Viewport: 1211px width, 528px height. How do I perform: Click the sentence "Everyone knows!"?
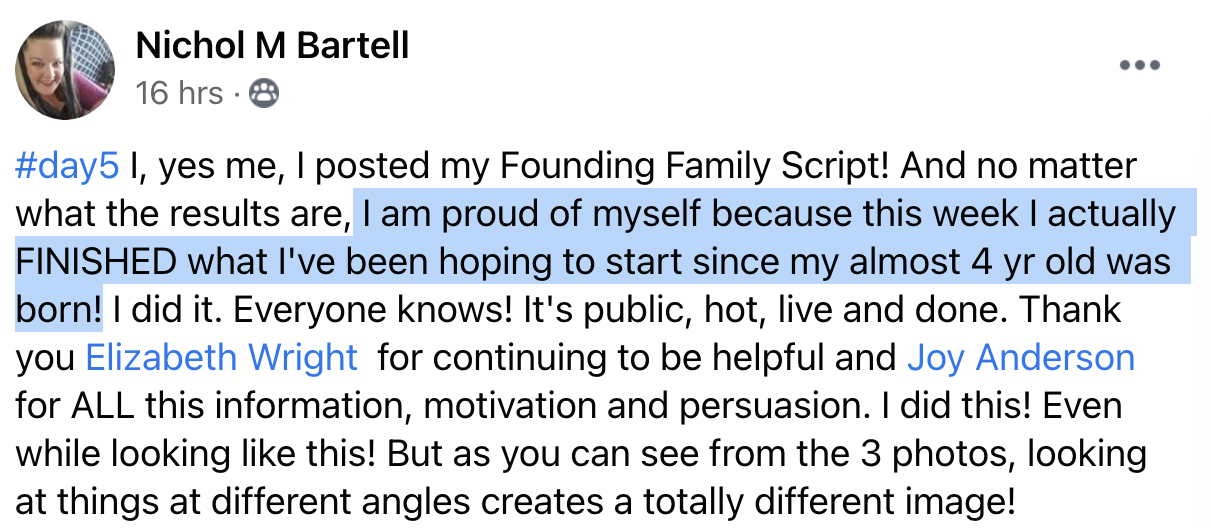click(x=375, y=310)
